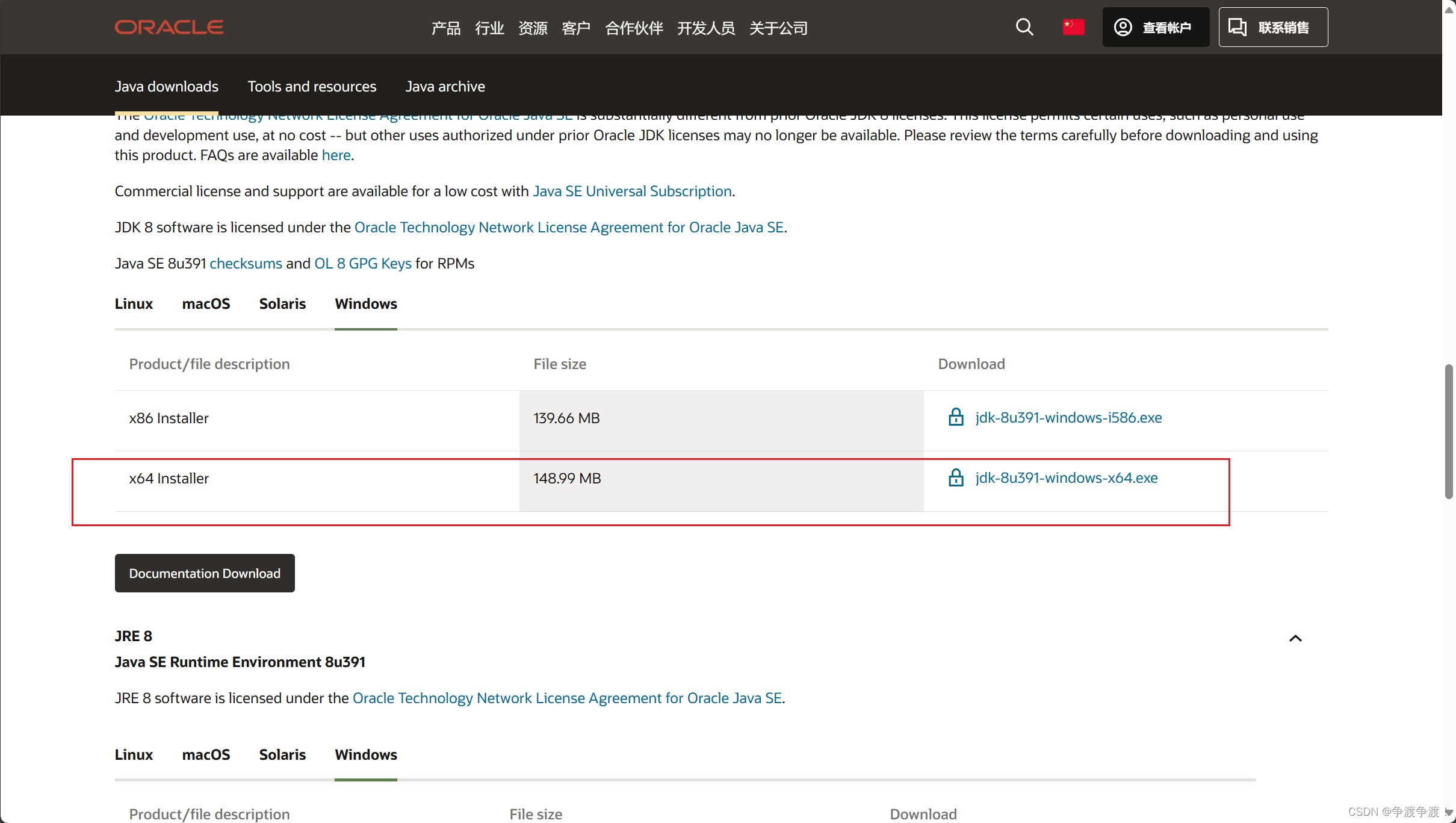Open Java archive navigation link
The width and height of the screenshot is (1456, 823).
tap(444, 86)
